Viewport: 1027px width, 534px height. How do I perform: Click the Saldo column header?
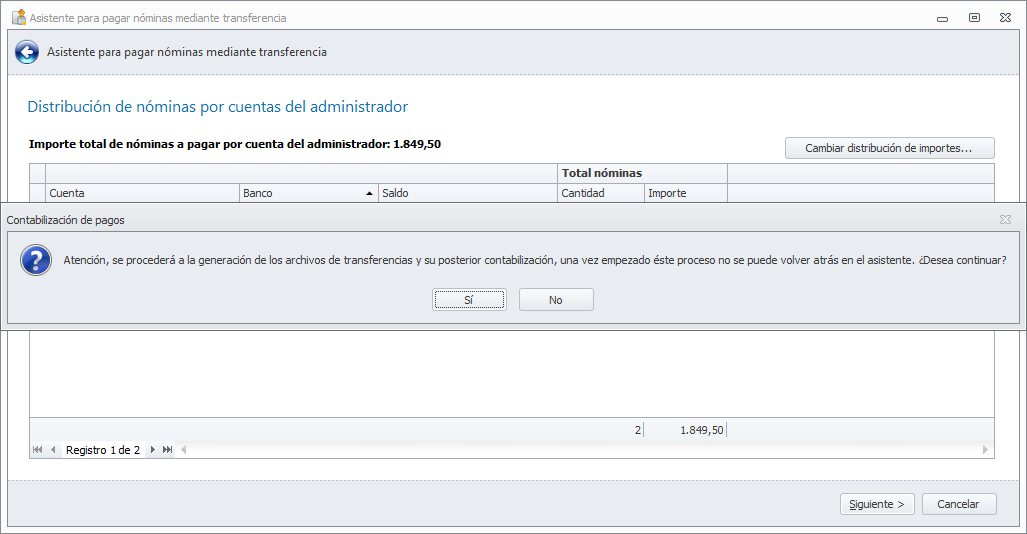coord(468,193)
